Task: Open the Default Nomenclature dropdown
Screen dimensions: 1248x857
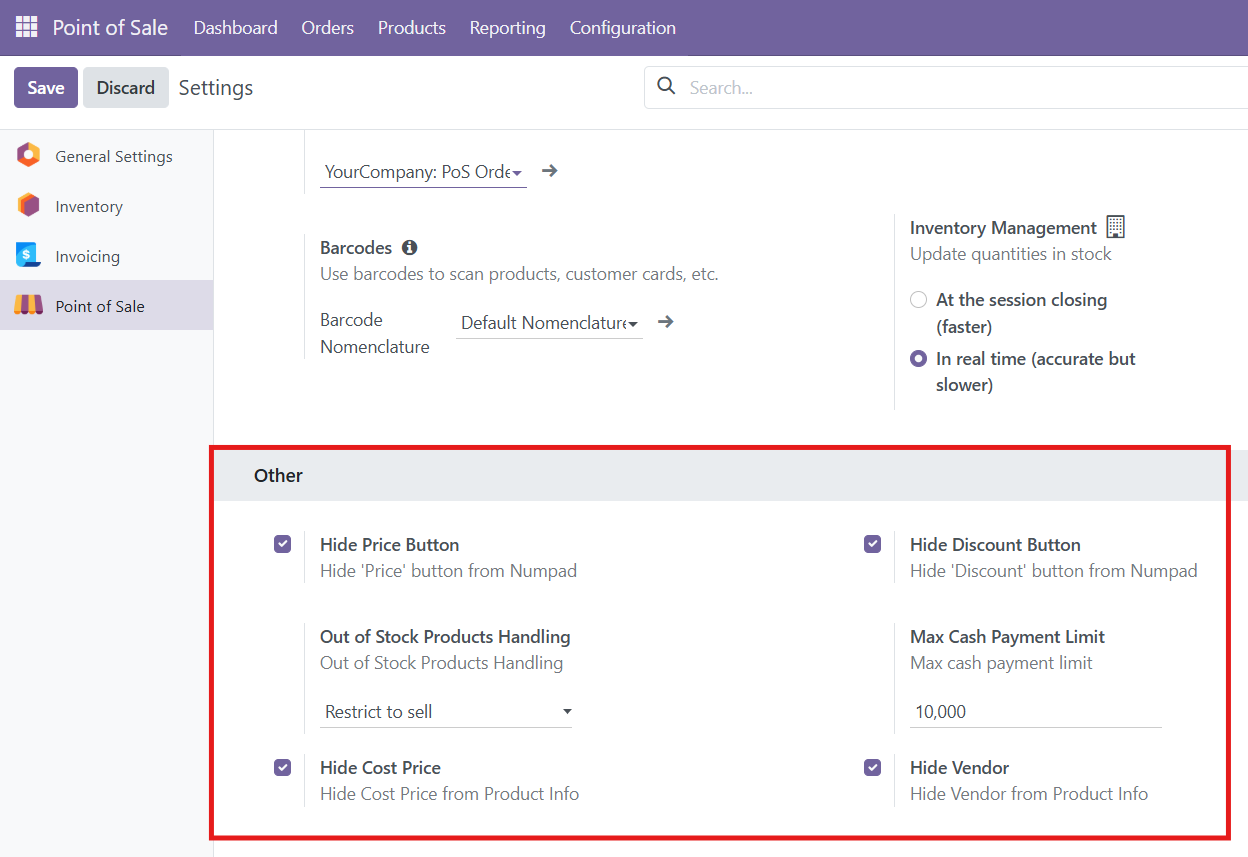Action: (548, 323)
